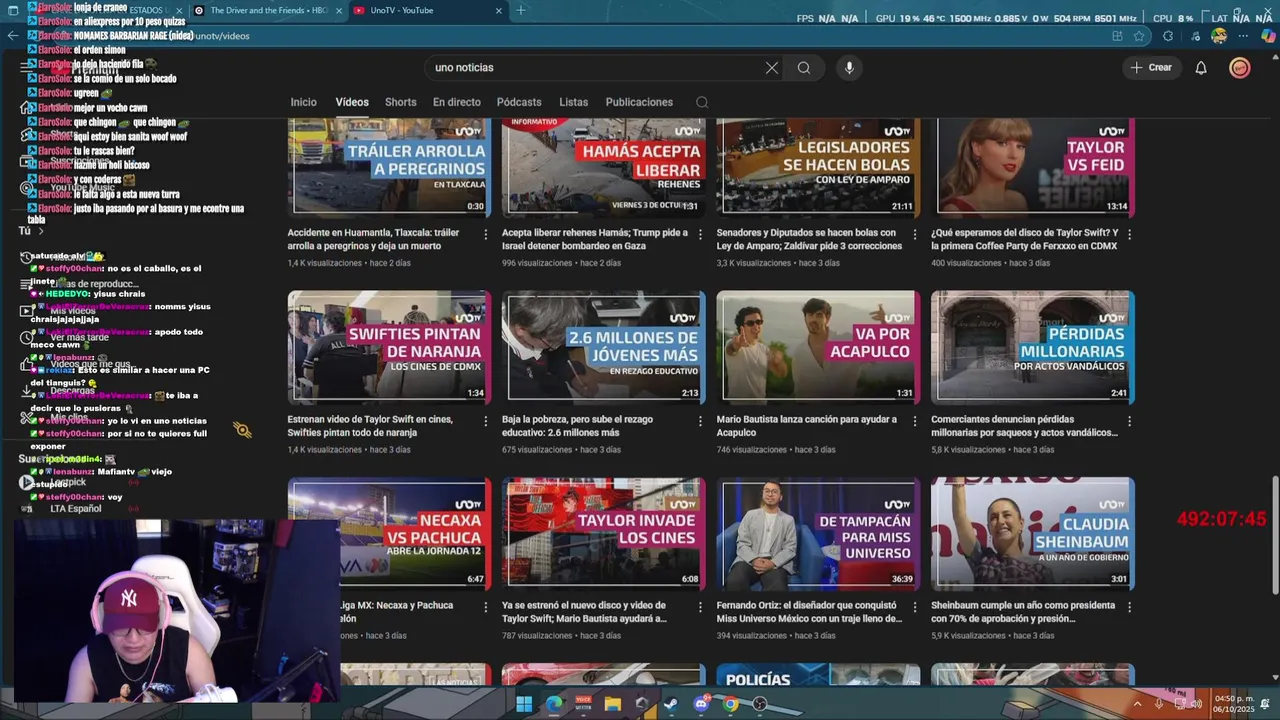Open title 'Mario Bautista lanza canción' link
Image resolution: width=1280 pixels, height=720 pixels.
807,426
